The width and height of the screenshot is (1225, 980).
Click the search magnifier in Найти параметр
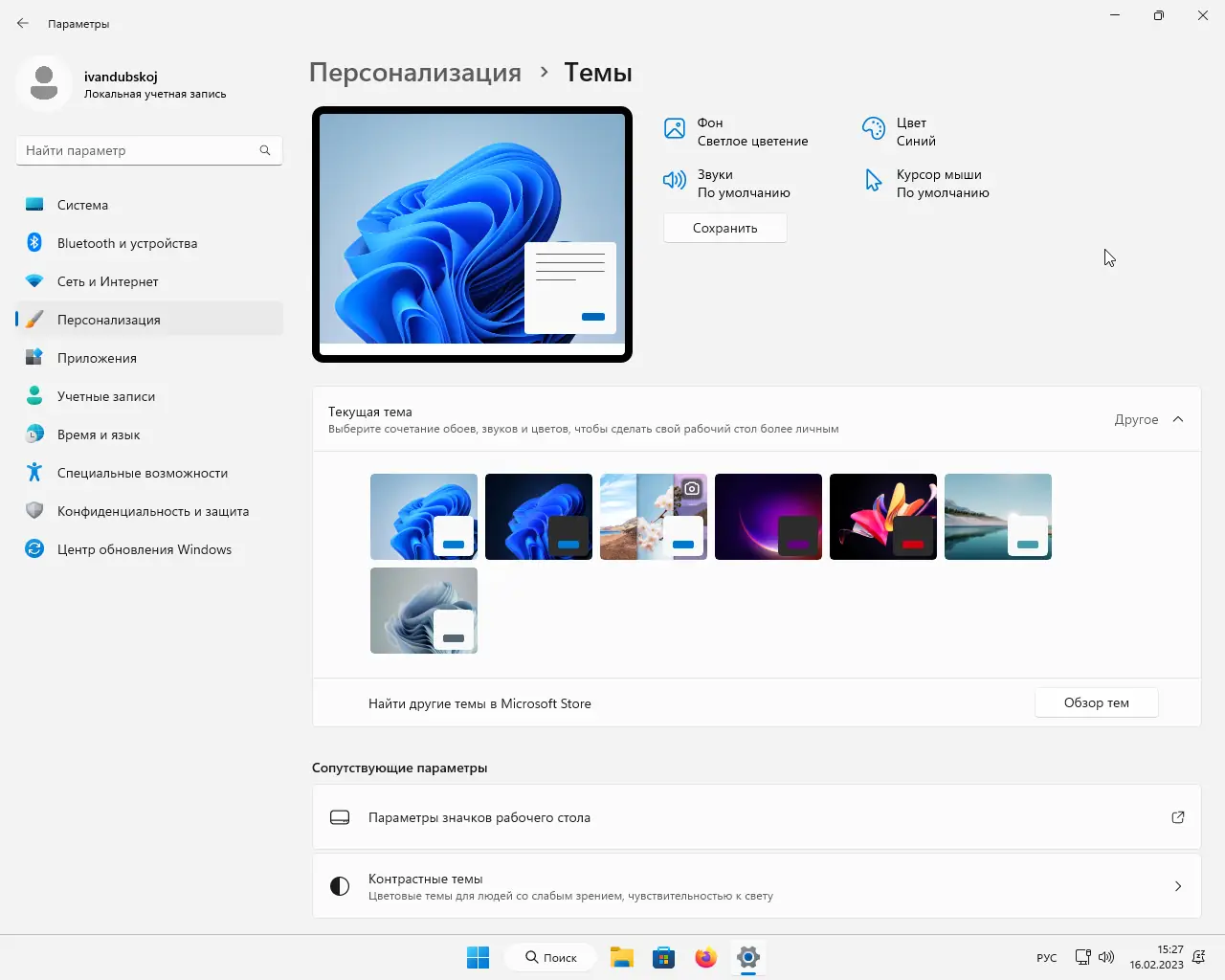tap(265, 150)
